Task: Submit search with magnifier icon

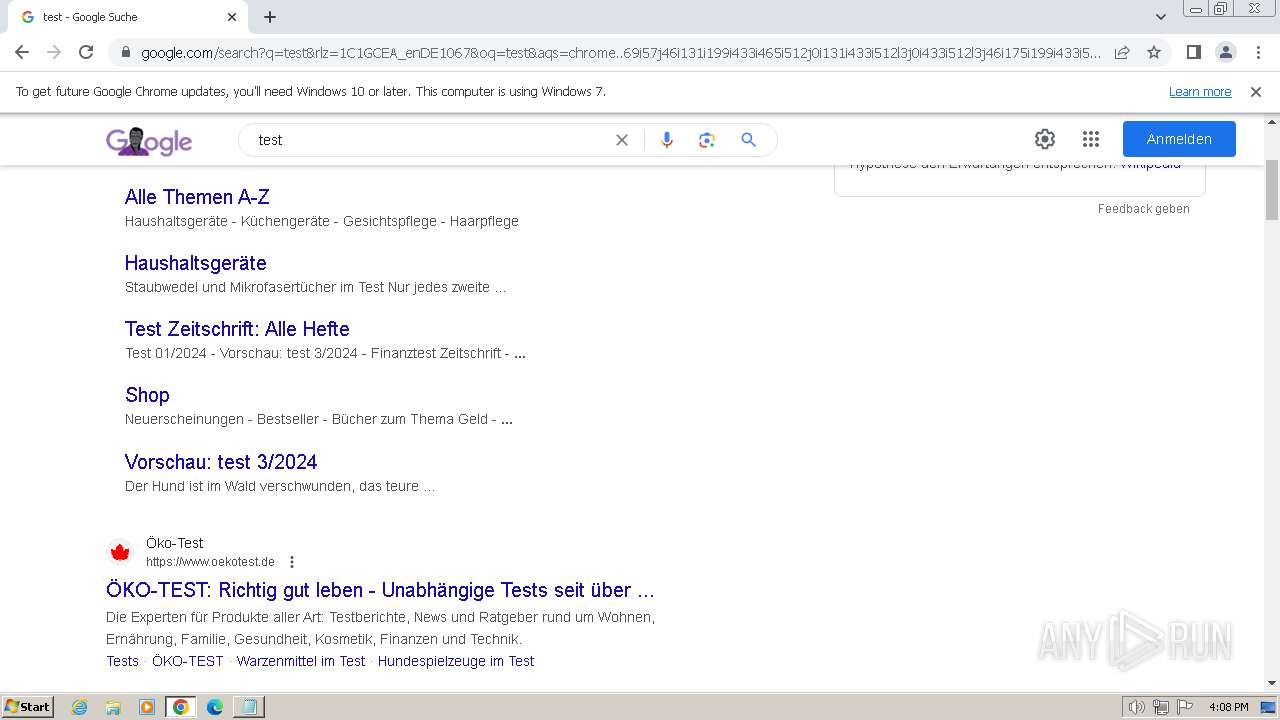Action: [748, 140]
